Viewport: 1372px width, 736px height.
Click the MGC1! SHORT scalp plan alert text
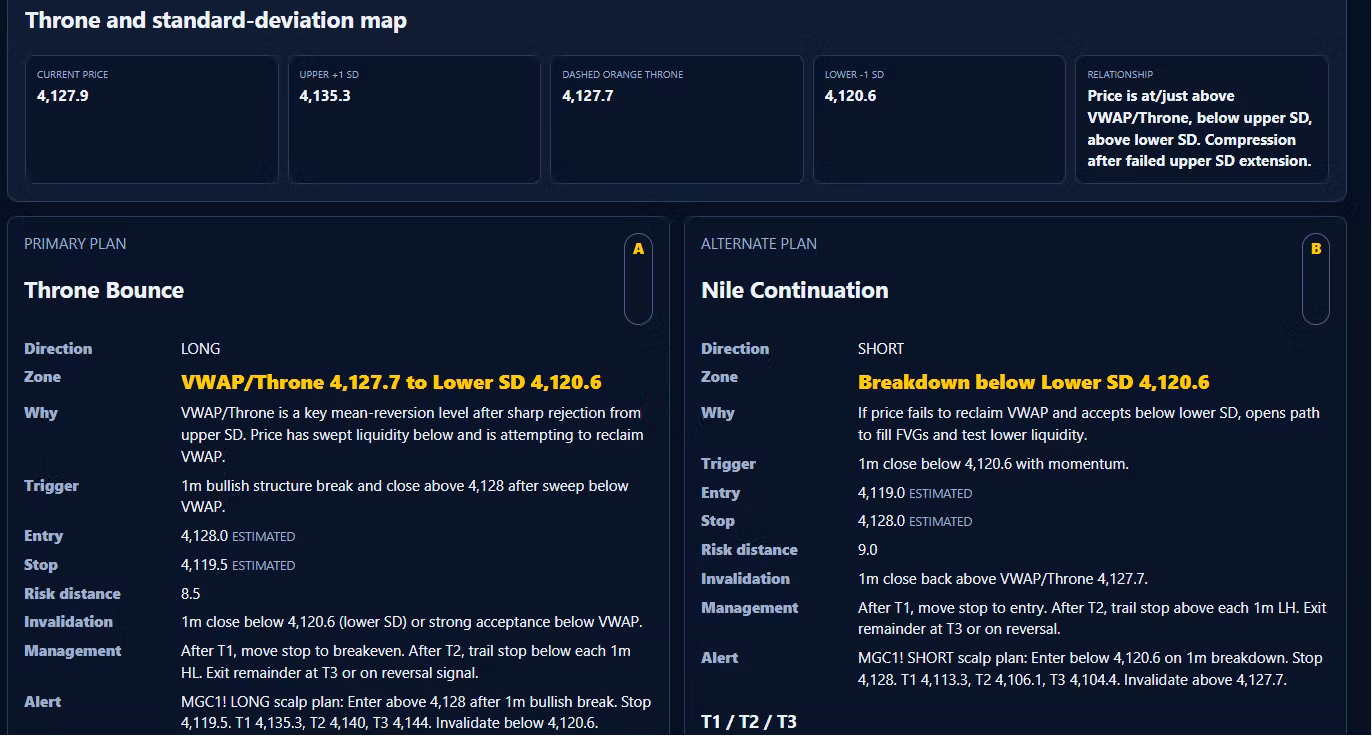point(1090,669)
